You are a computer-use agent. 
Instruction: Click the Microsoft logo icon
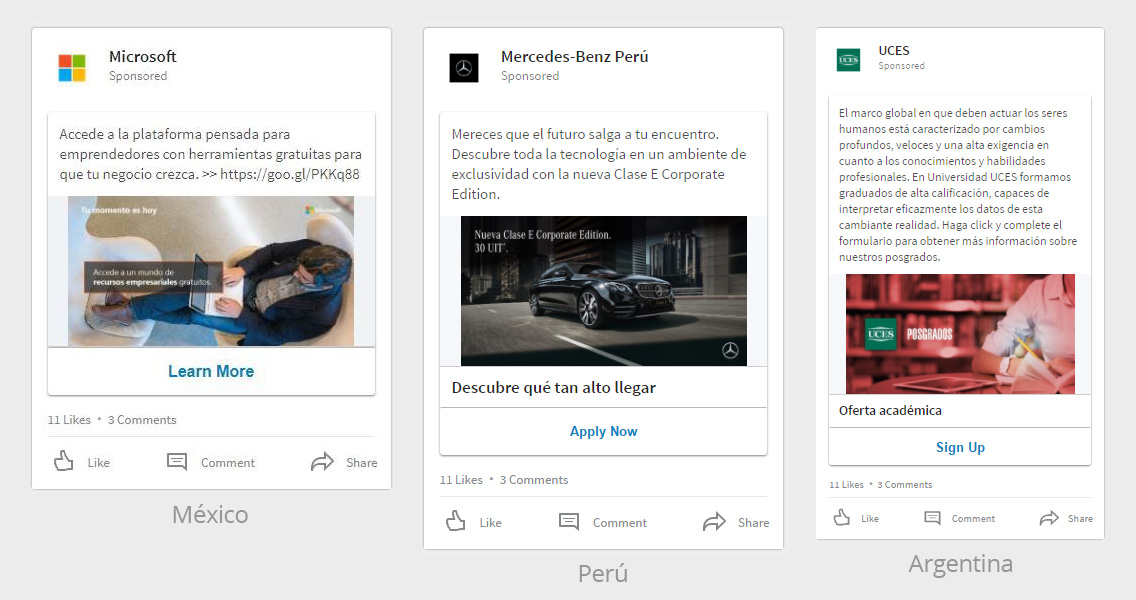tap(72, 67)
